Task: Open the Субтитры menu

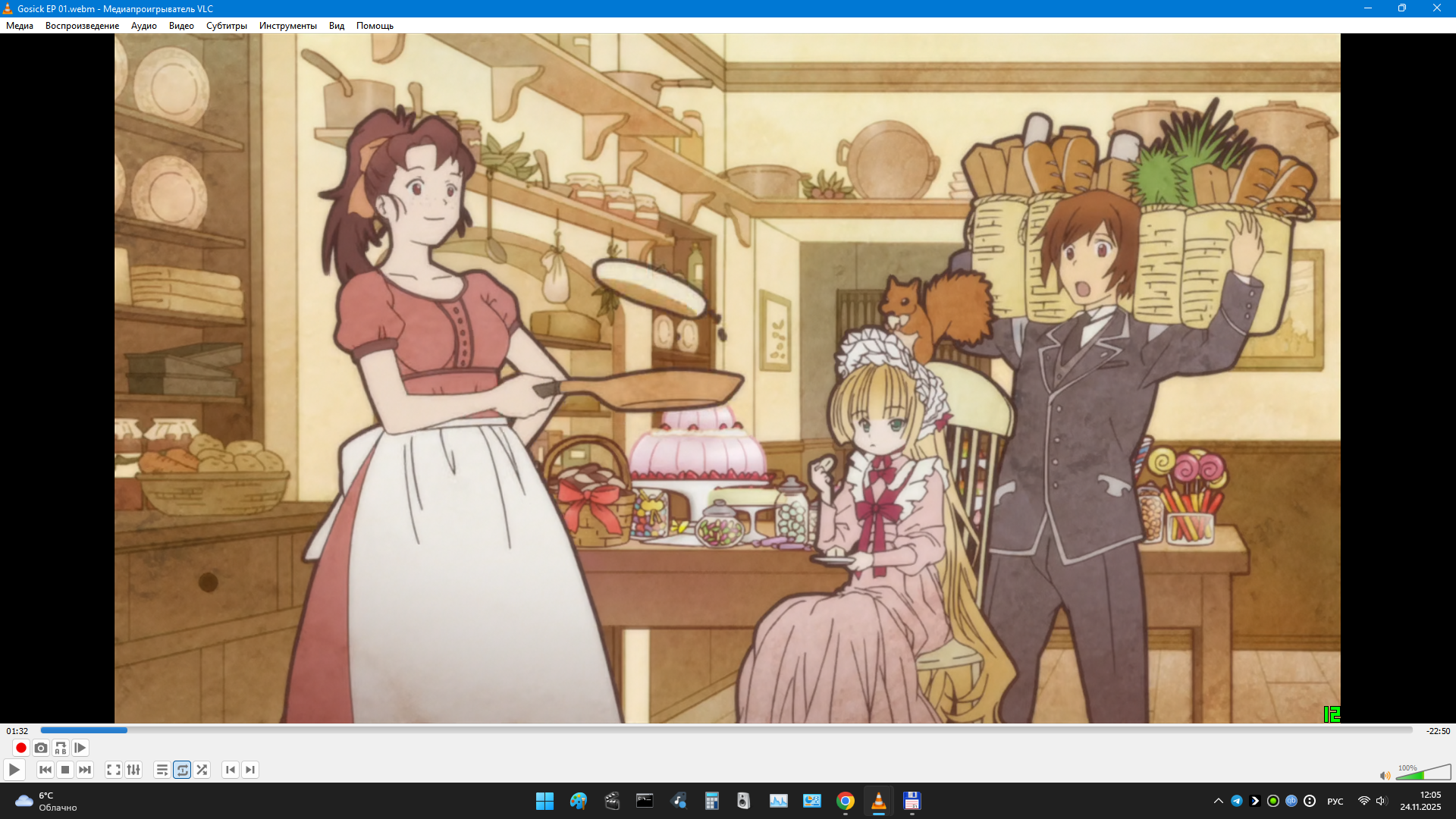Action: click(x=226, y=26)
